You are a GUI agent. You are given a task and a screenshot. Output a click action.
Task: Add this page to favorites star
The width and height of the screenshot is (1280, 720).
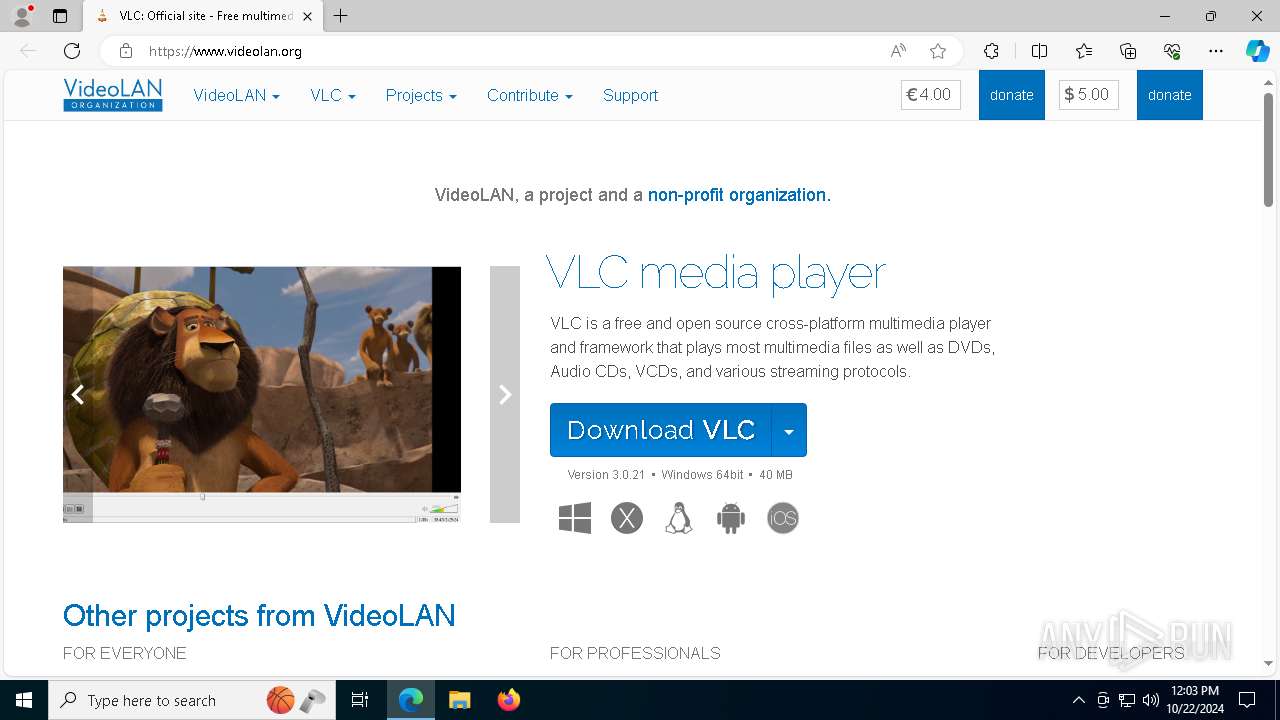pos(937,51)
